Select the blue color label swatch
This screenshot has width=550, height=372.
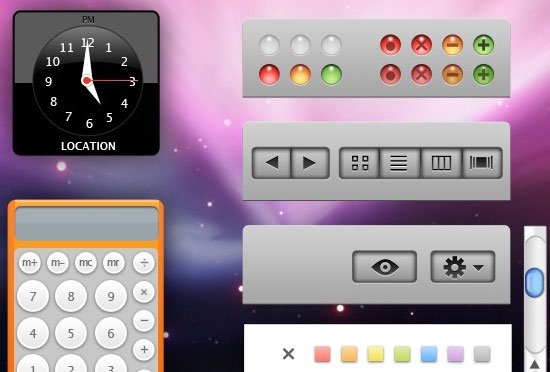pos(429,354)
